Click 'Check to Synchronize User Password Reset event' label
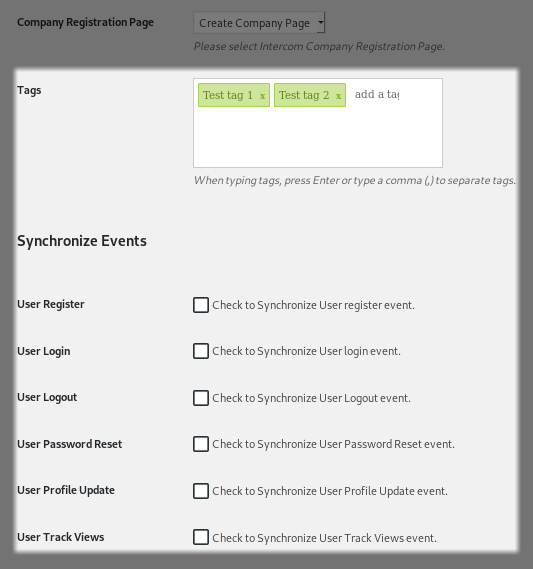Screen dimensions: 533x569 [333, 444]
